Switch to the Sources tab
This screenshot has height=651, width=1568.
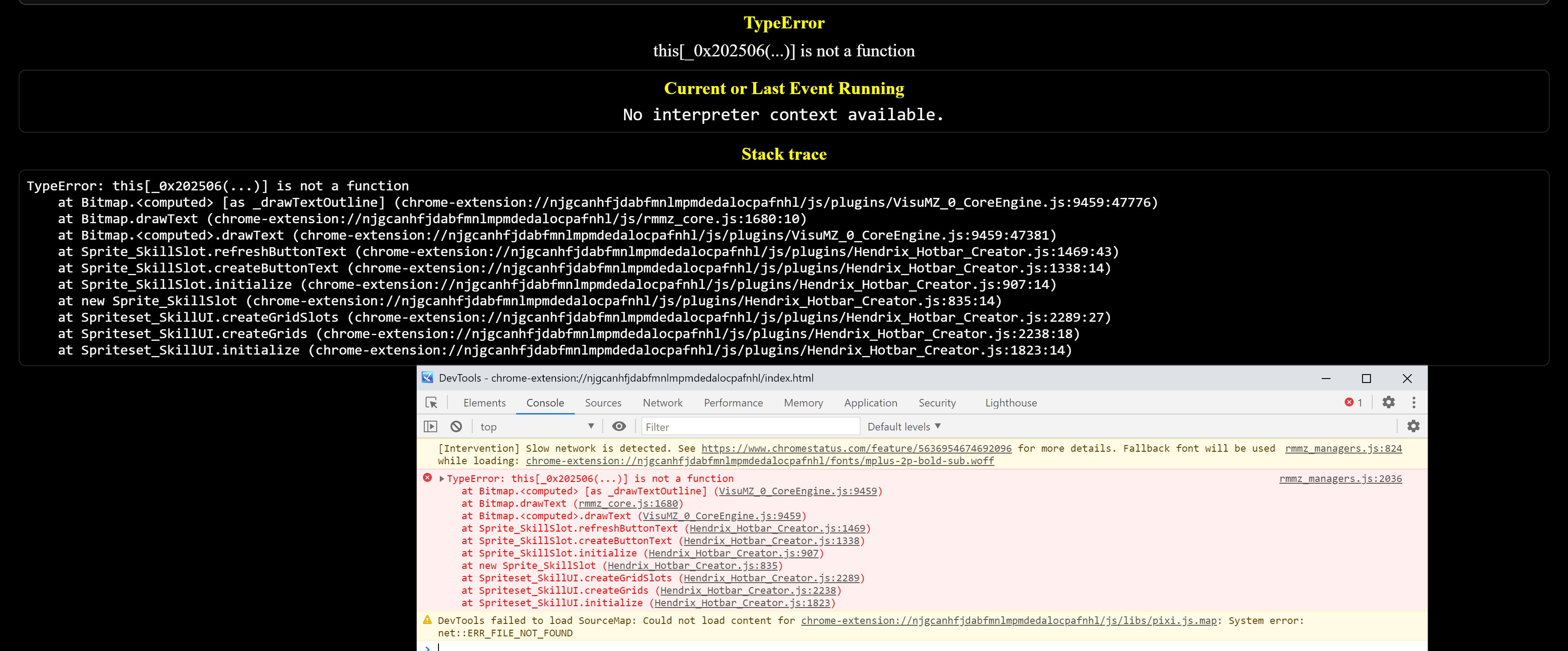point(603,403)
